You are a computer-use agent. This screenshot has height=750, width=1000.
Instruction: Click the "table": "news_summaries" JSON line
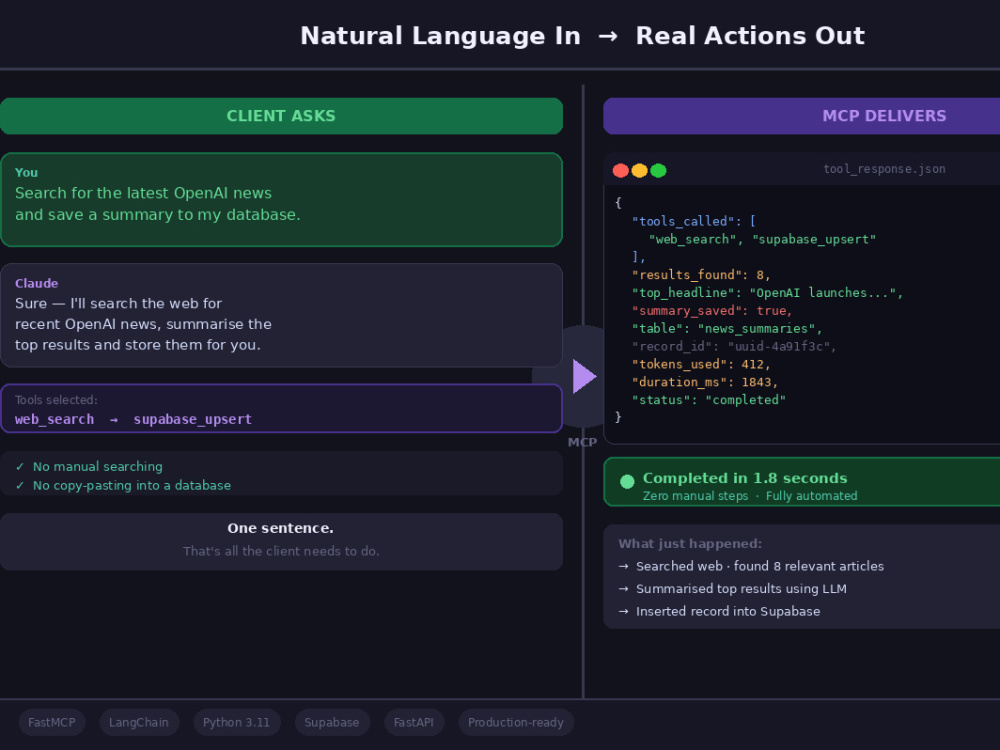[727, 328]
